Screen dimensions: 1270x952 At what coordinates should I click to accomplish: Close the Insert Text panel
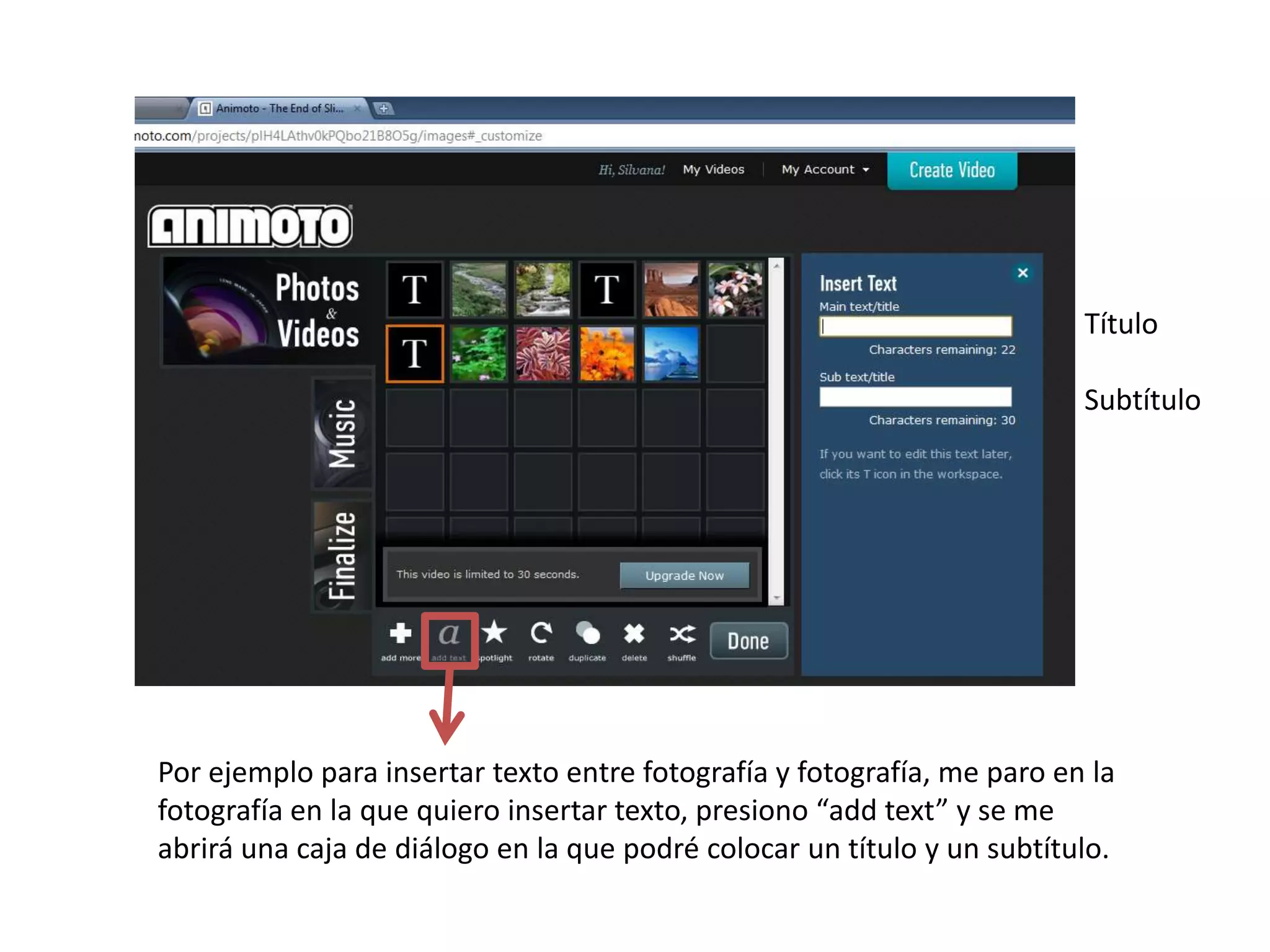[1023, 273]
